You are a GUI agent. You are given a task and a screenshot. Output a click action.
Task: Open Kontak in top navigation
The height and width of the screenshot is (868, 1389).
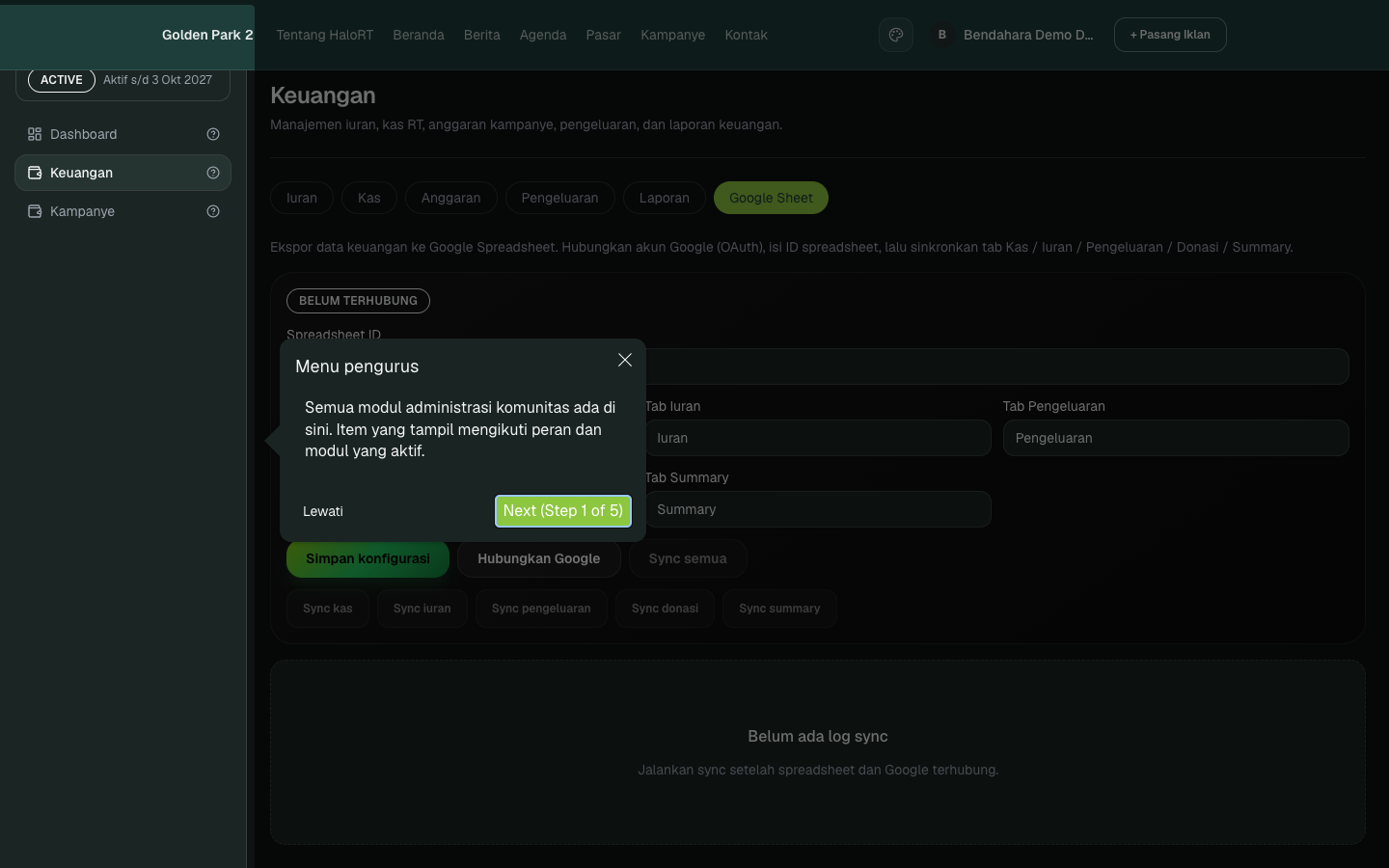point(747,35)
